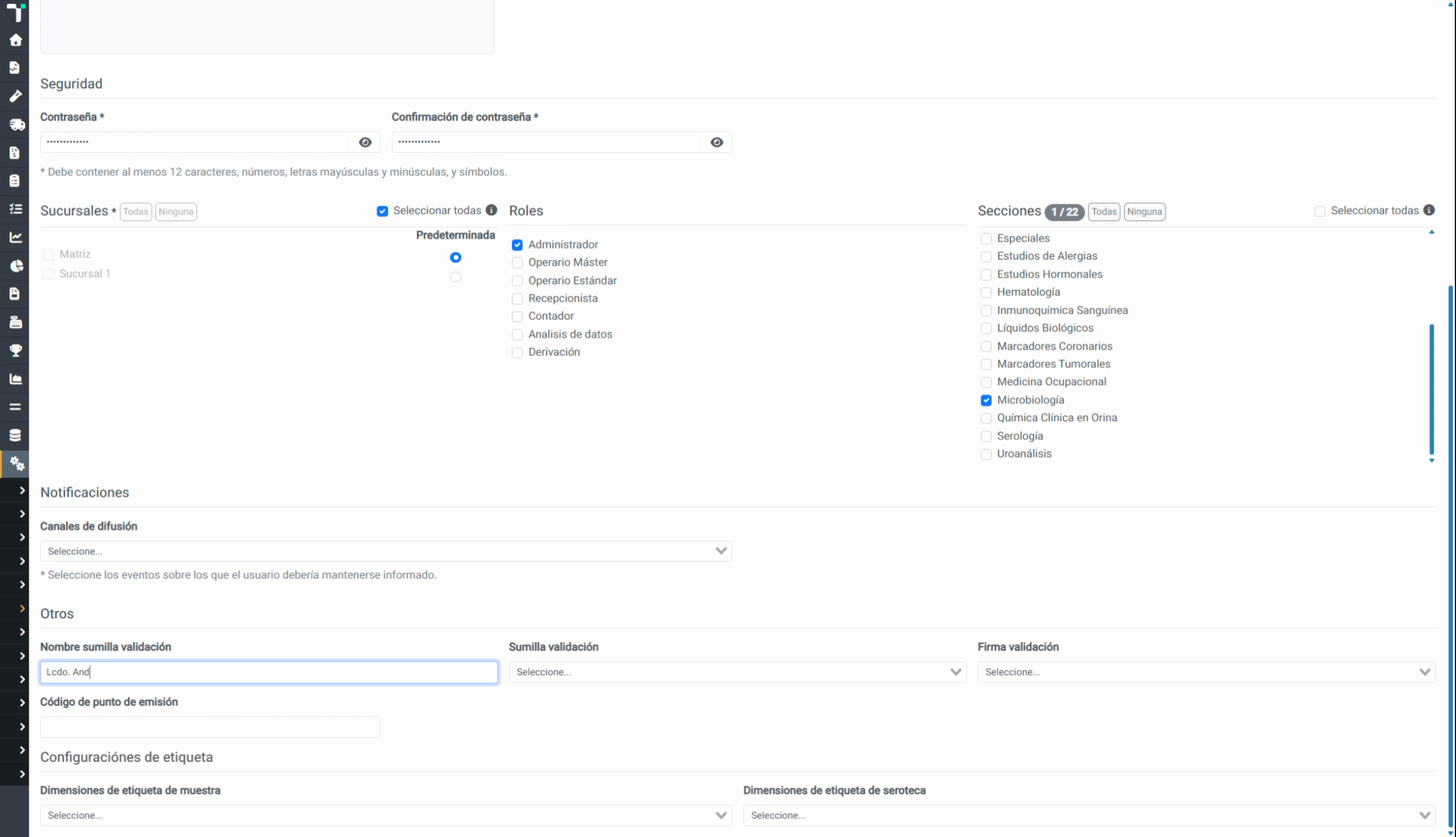
Task: Open the Firma validación dropdown
Action: (1206, 672)
